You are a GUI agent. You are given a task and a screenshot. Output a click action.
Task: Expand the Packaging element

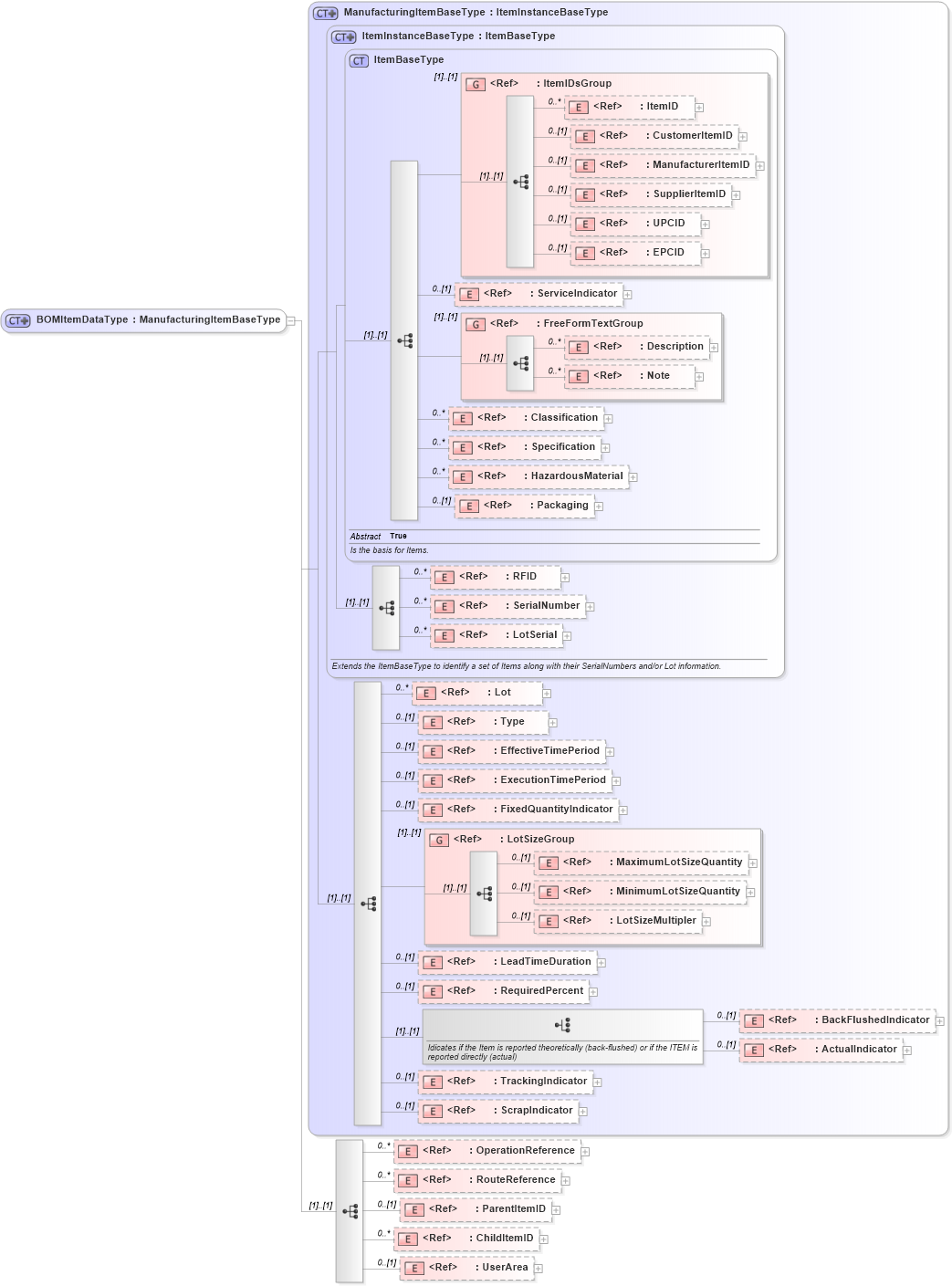coord(598,505)
